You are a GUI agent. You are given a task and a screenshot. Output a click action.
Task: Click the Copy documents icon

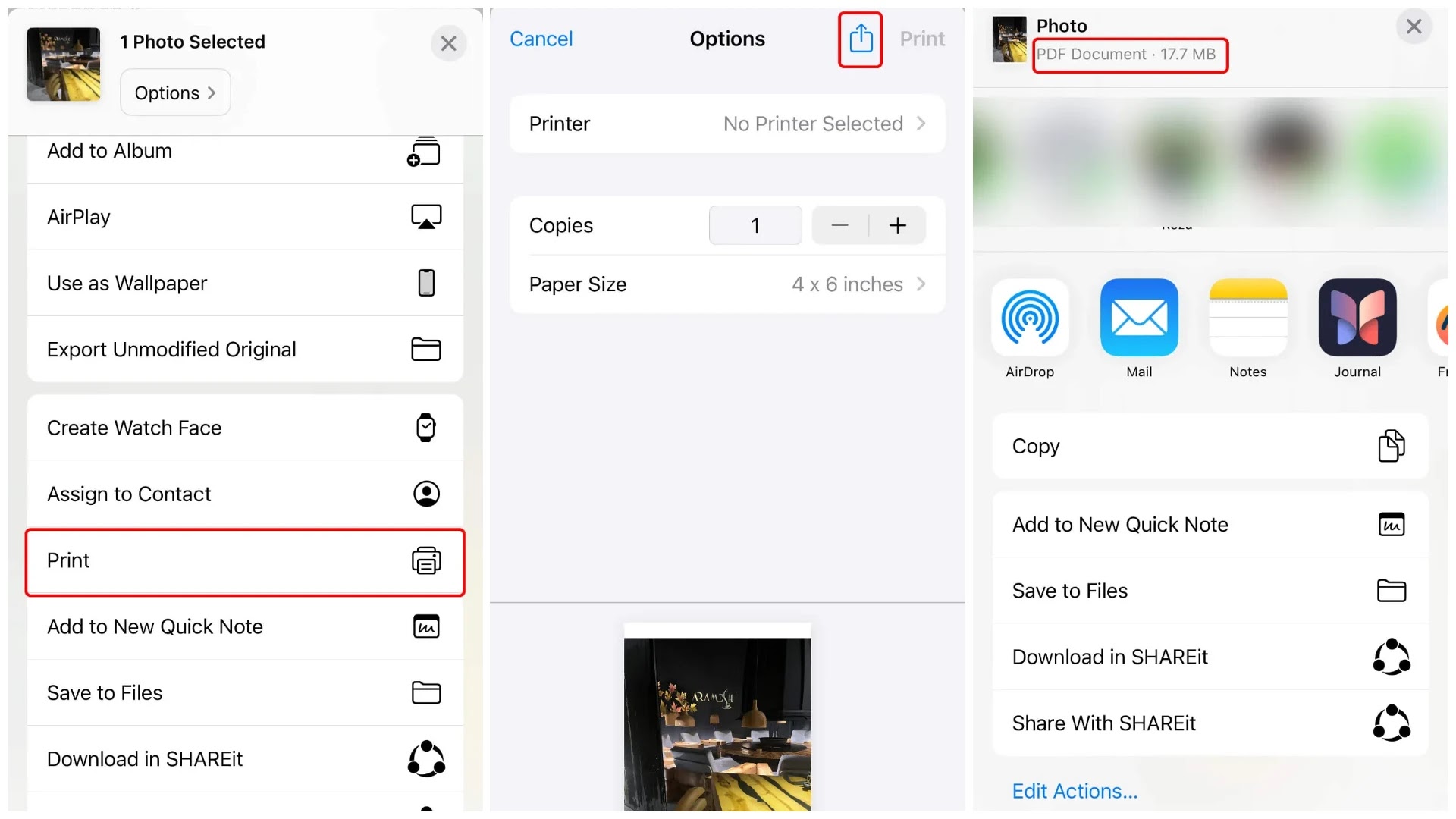(x=1392, y=446)
